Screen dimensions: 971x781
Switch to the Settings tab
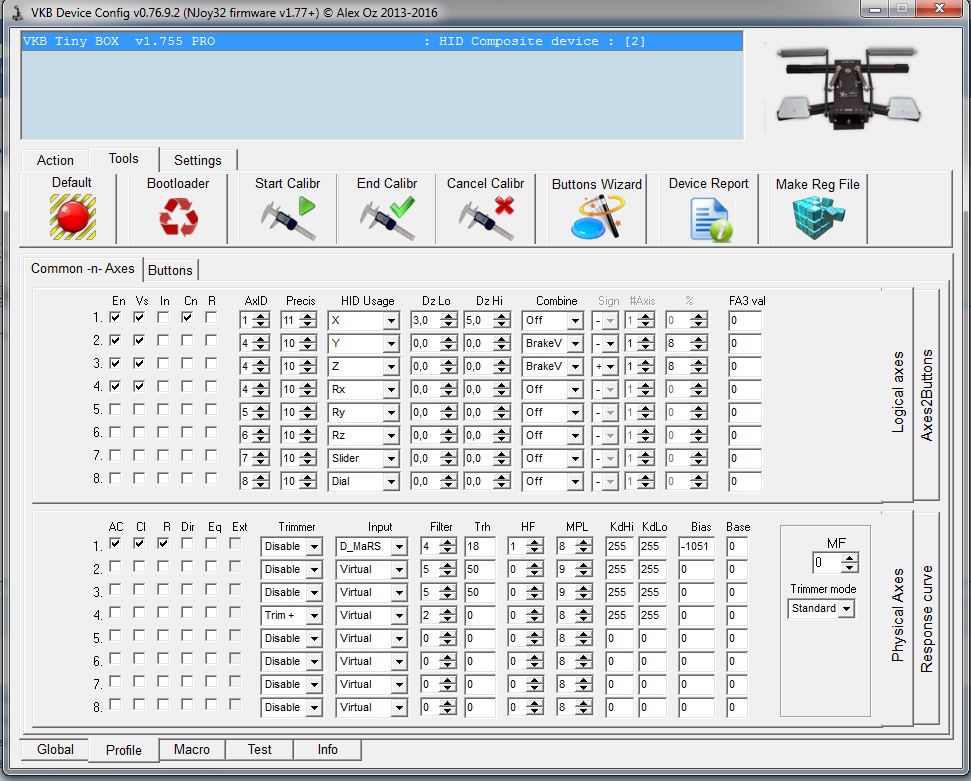pyautogui.click(x=198, y=160)
